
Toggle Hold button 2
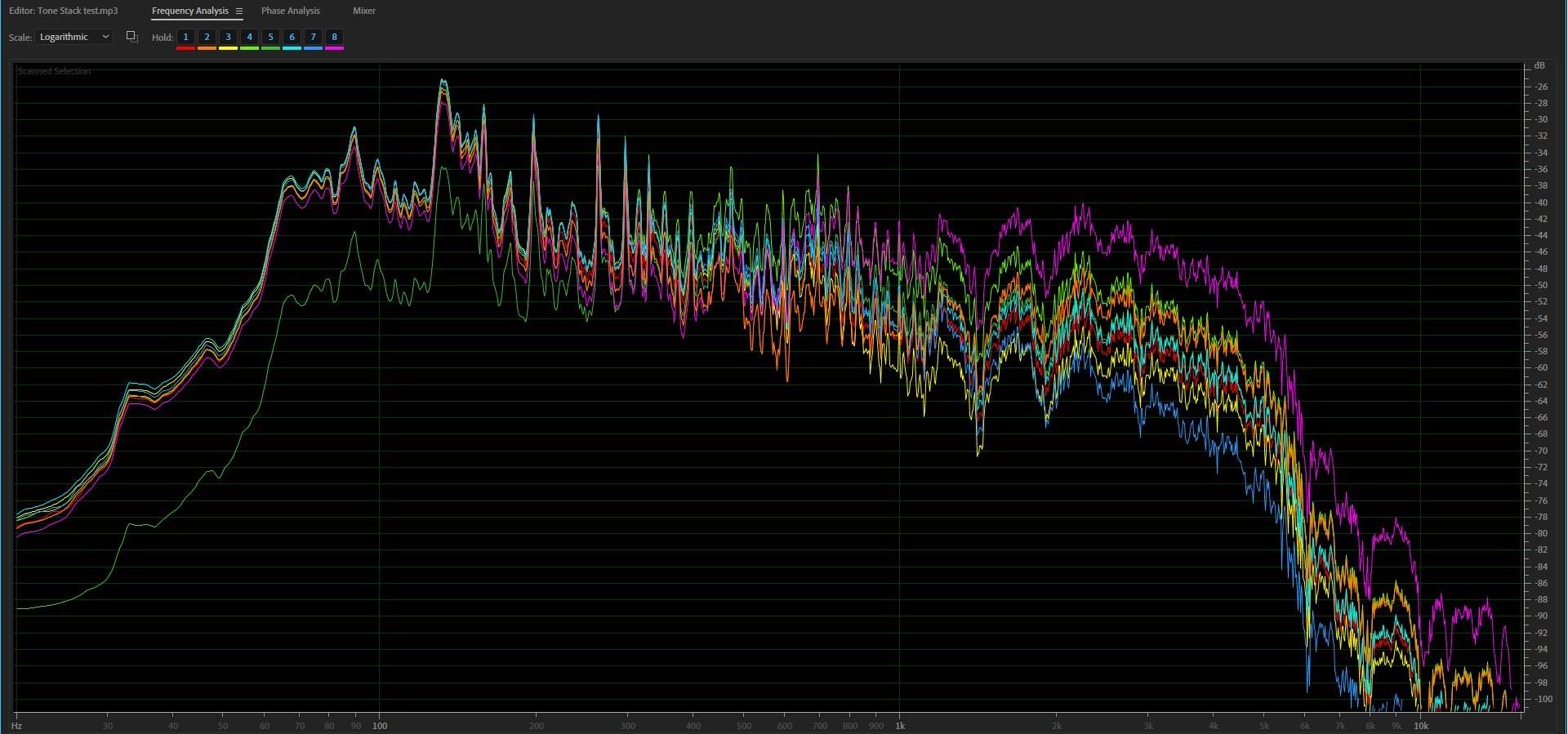[207, 37]
